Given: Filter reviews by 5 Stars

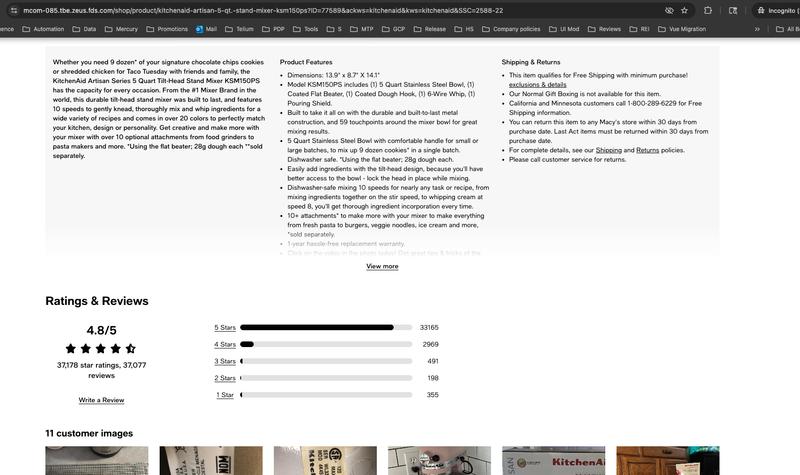Looking at the screenshot, I should [x=224, y=327].
